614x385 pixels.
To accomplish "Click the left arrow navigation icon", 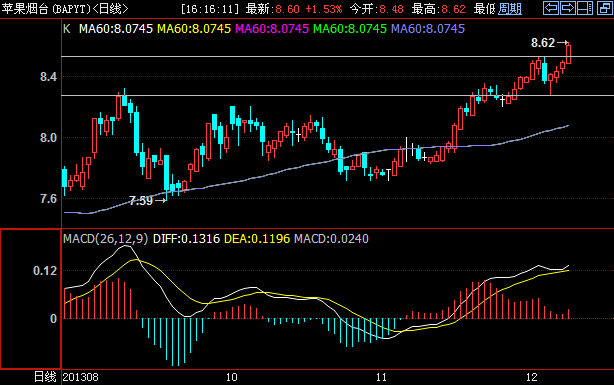I will click(x=551, y=8).
